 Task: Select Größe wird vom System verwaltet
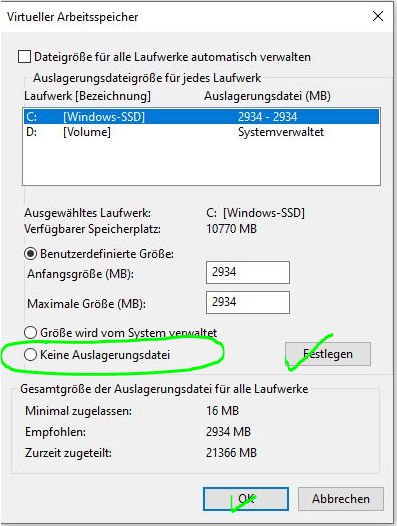pyautogui.click(x=30, y=333)
